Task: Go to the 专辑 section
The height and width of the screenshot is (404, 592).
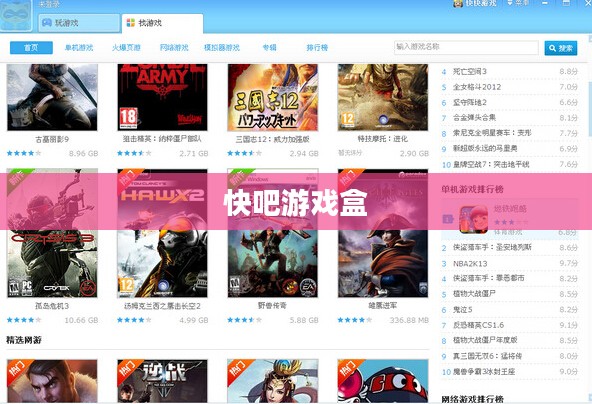Action: (x=270, y=48)
